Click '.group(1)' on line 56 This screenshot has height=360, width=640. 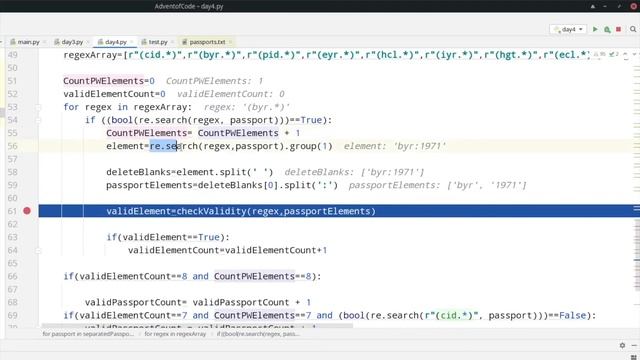[x=308, y=146]
